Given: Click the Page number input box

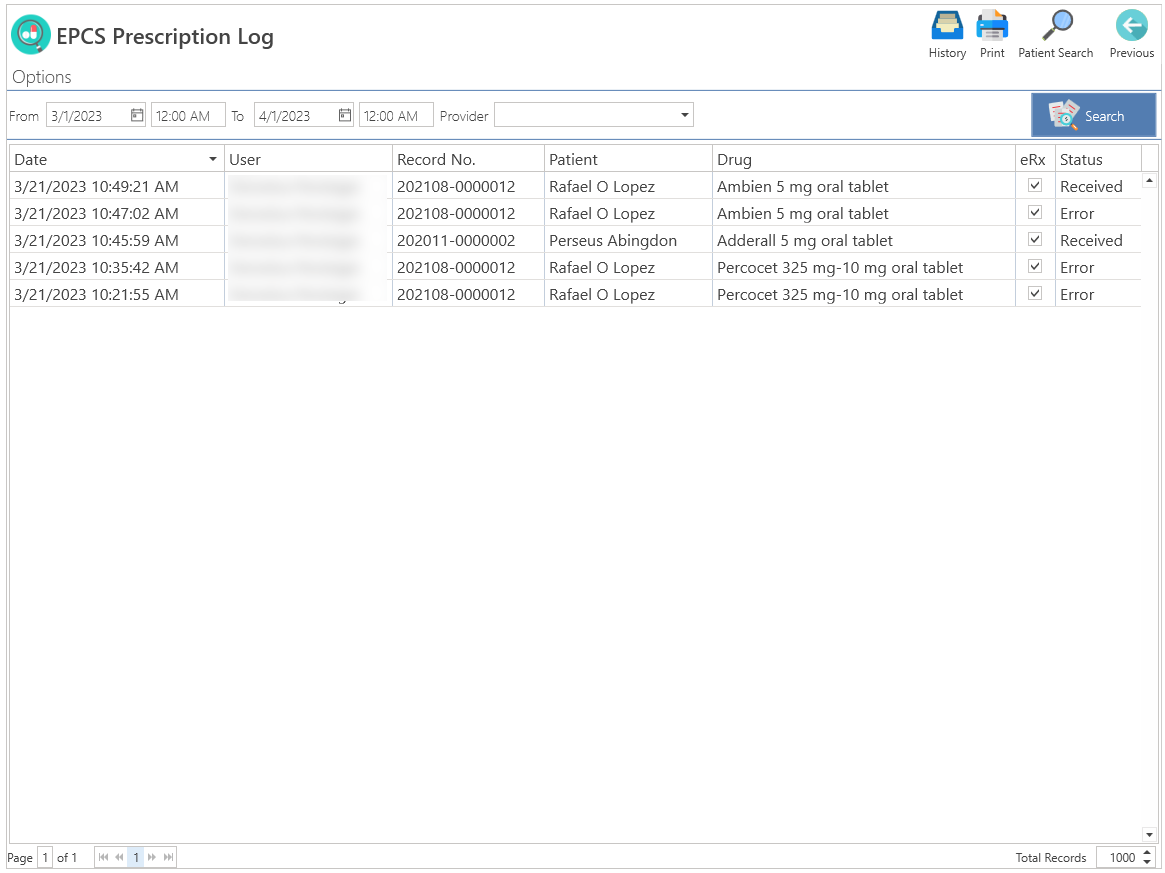Looking at the screenshot, I should 45,857.
